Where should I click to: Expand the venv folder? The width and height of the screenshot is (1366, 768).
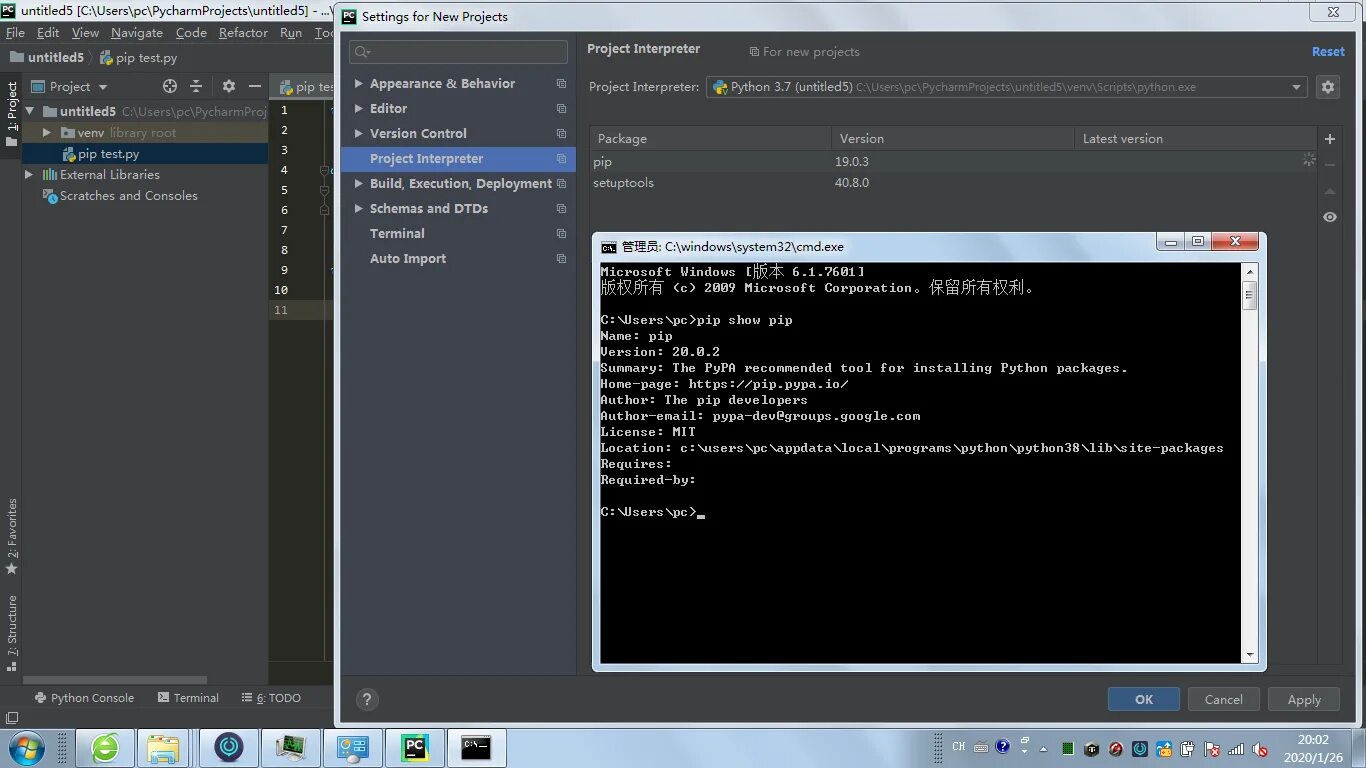46,133
